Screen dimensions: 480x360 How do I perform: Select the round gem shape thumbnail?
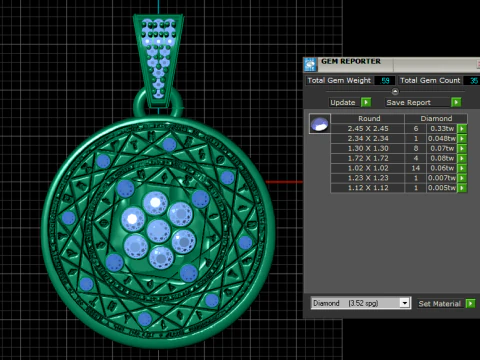[x=320, y=124]
